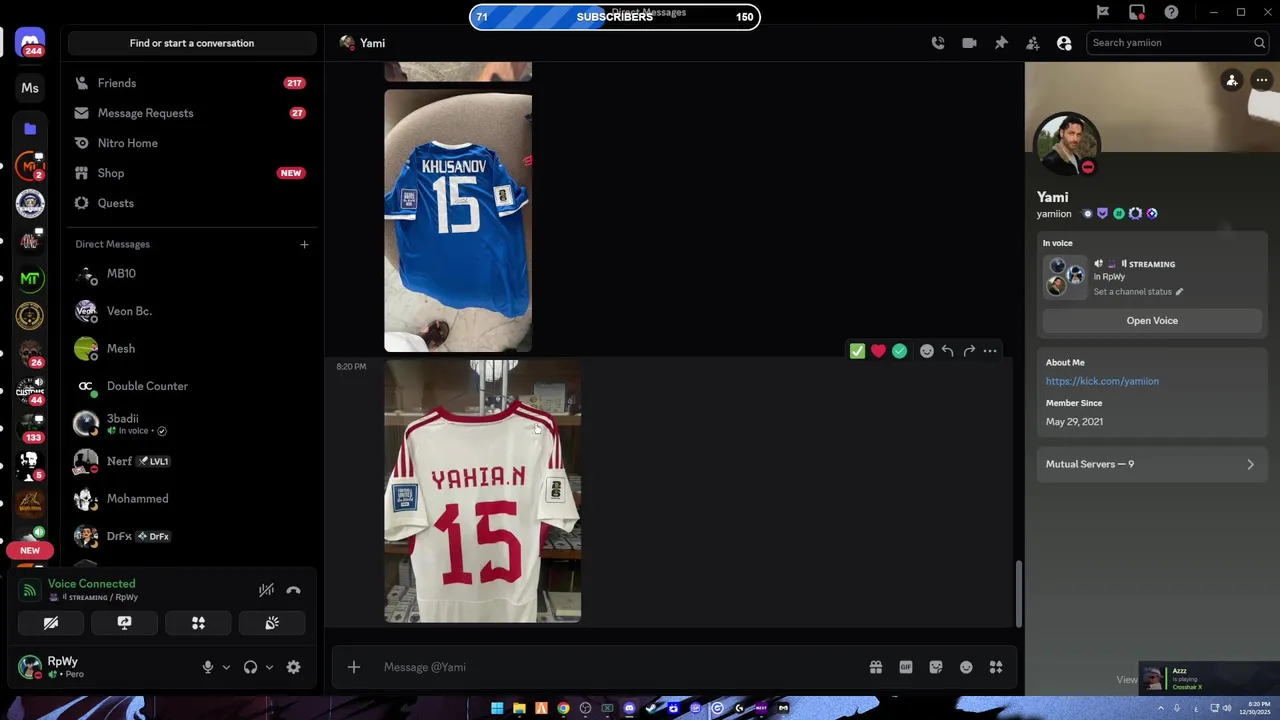Open pinned messages

[1001, 43]
